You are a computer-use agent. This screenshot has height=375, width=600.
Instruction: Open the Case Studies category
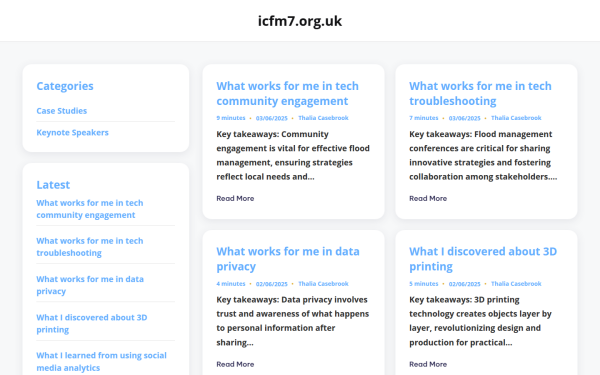click(62, 111)
